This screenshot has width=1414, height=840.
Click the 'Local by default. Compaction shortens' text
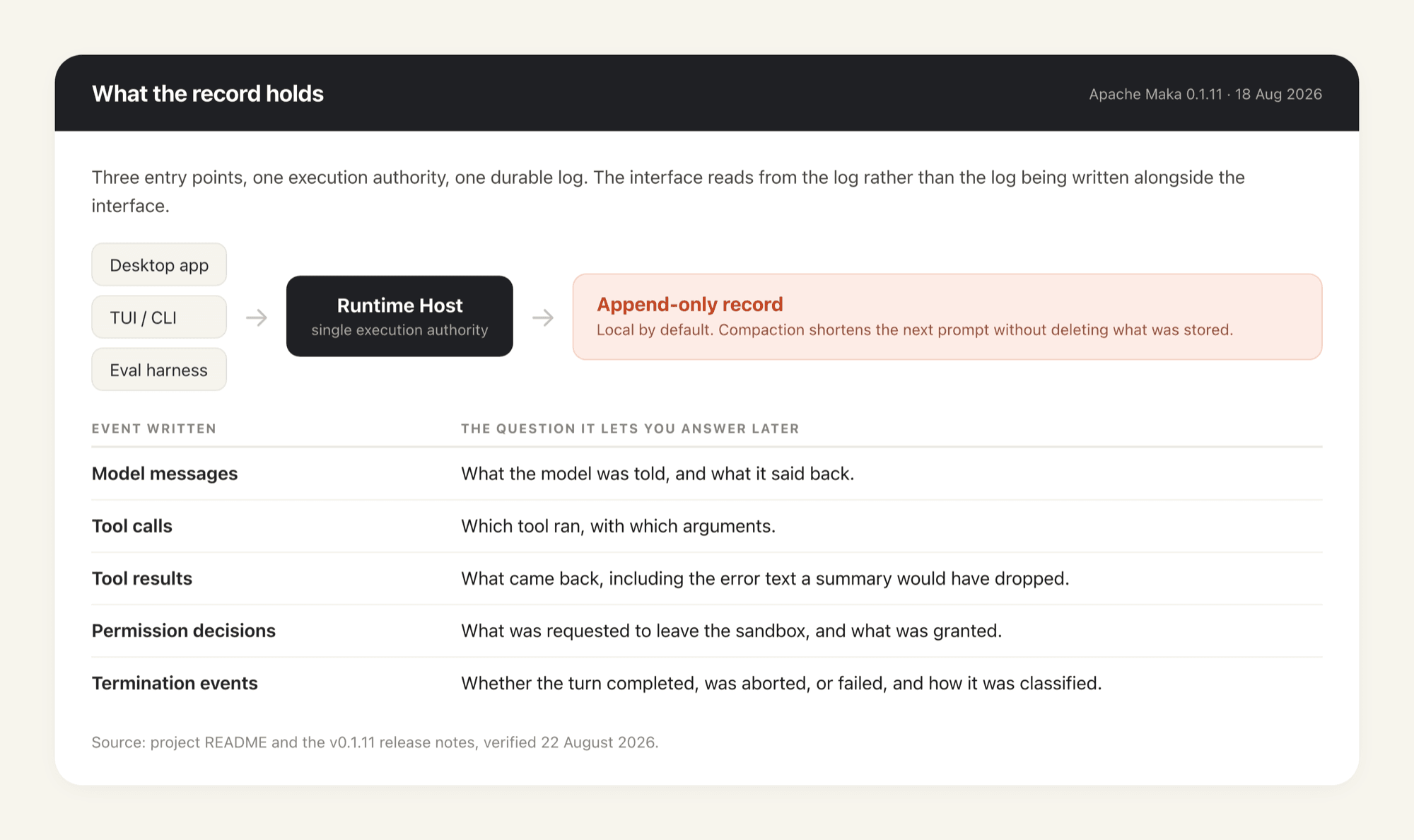pyautogui.click(x=915, y=330)
